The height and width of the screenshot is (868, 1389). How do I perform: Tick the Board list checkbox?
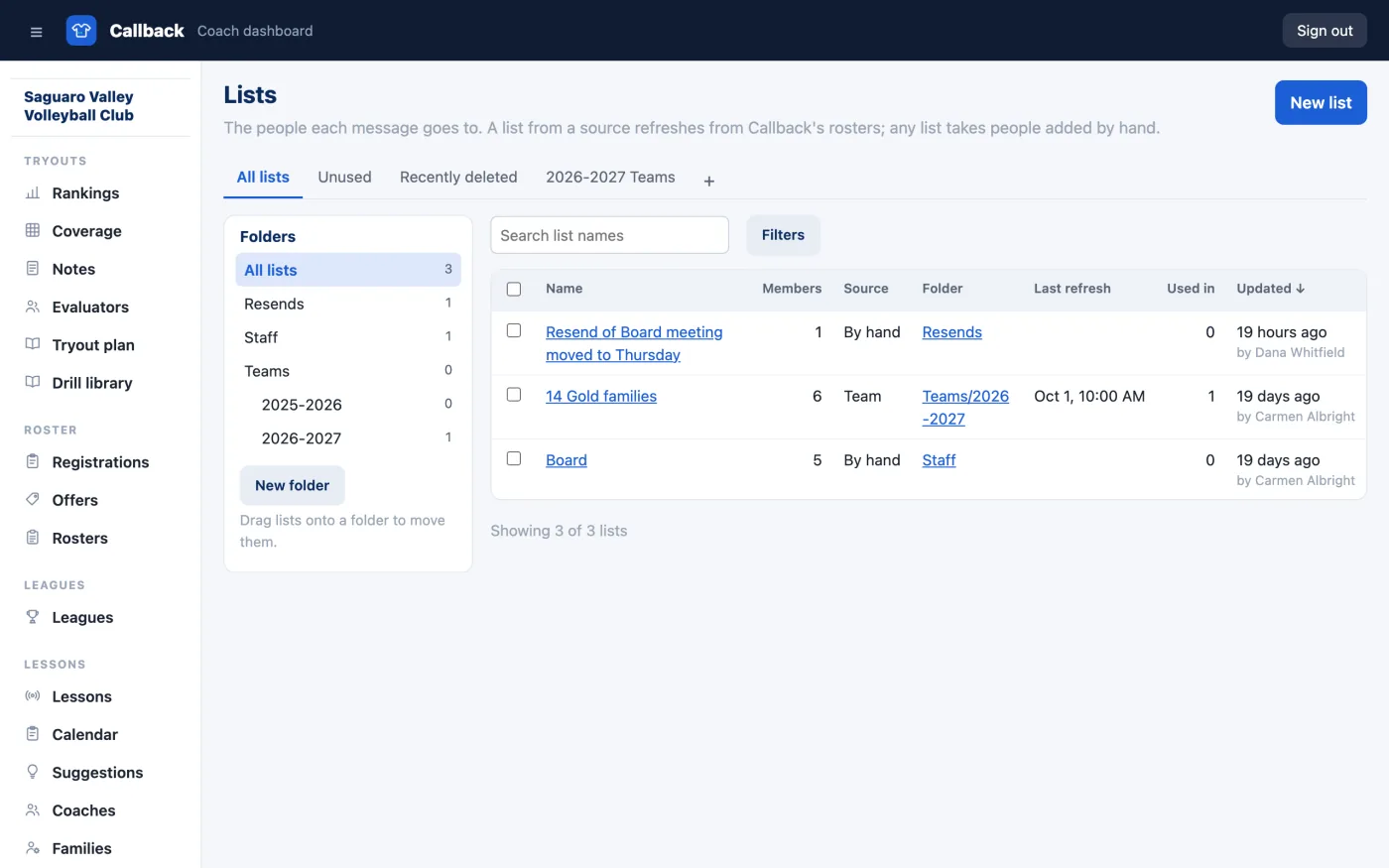point(514,458)
